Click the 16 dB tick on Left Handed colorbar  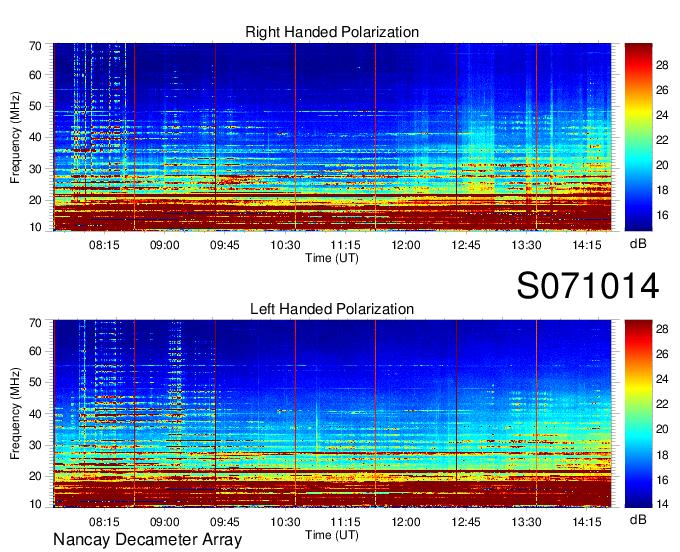tap(662, 480)
